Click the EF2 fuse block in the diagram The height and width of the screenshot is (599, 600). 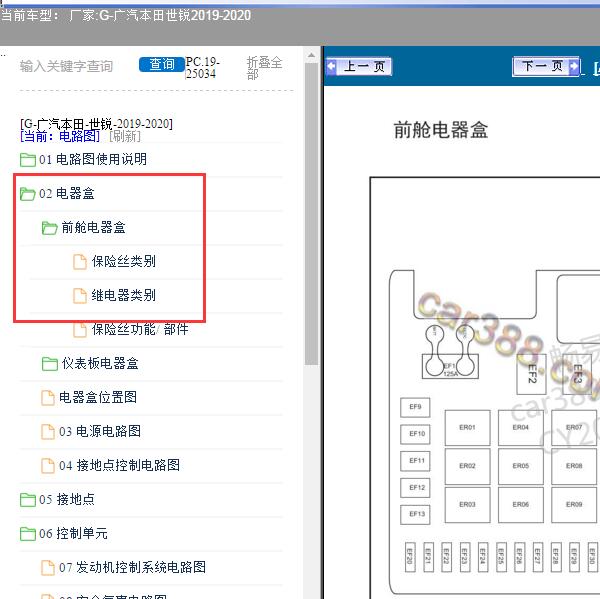pyautogui.click(x=532, y=374)
